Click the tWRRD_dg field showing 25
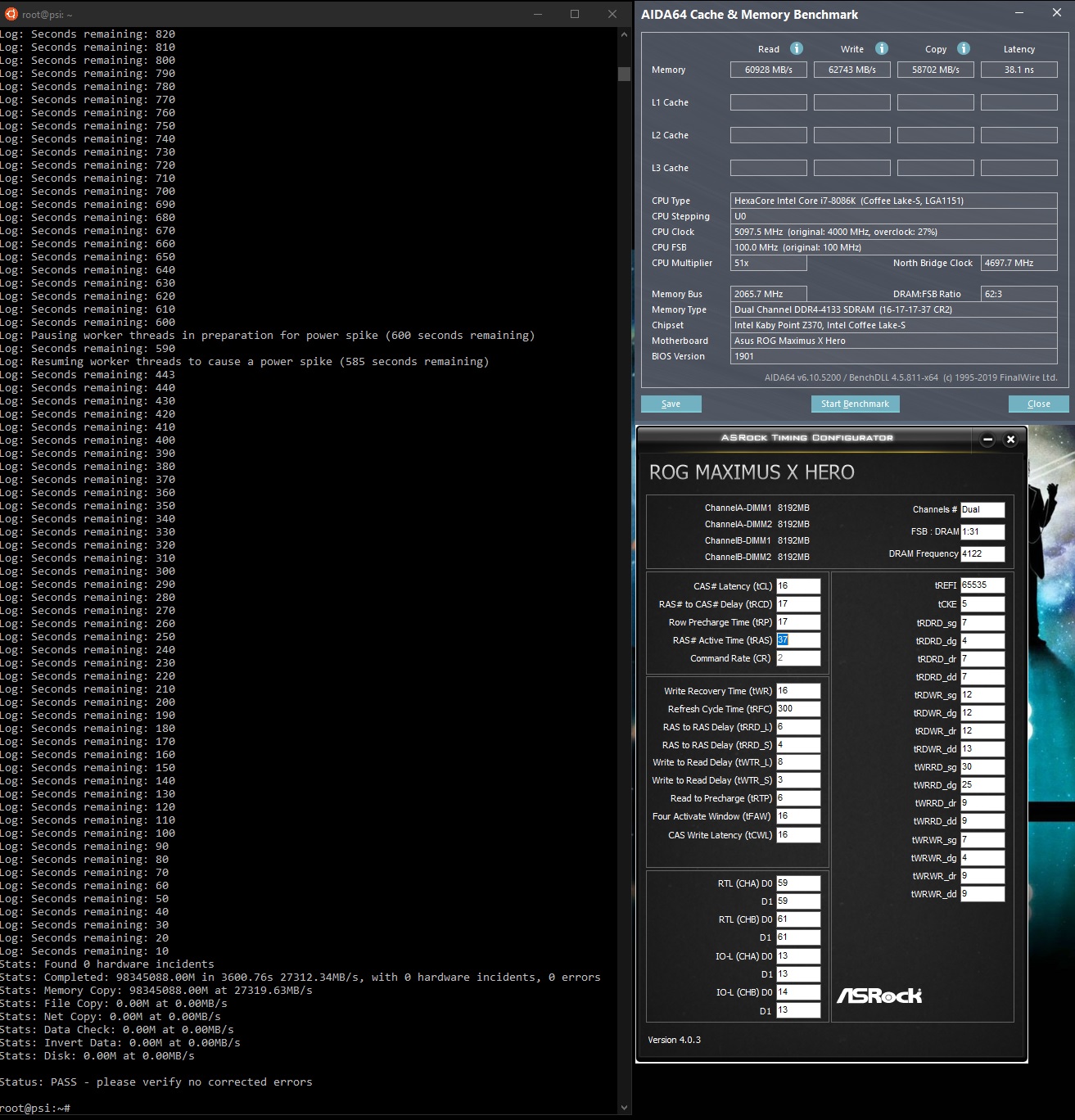The height and width of the screenshot is (1120, 1075). pyautogui.click(x=982, y=785)
